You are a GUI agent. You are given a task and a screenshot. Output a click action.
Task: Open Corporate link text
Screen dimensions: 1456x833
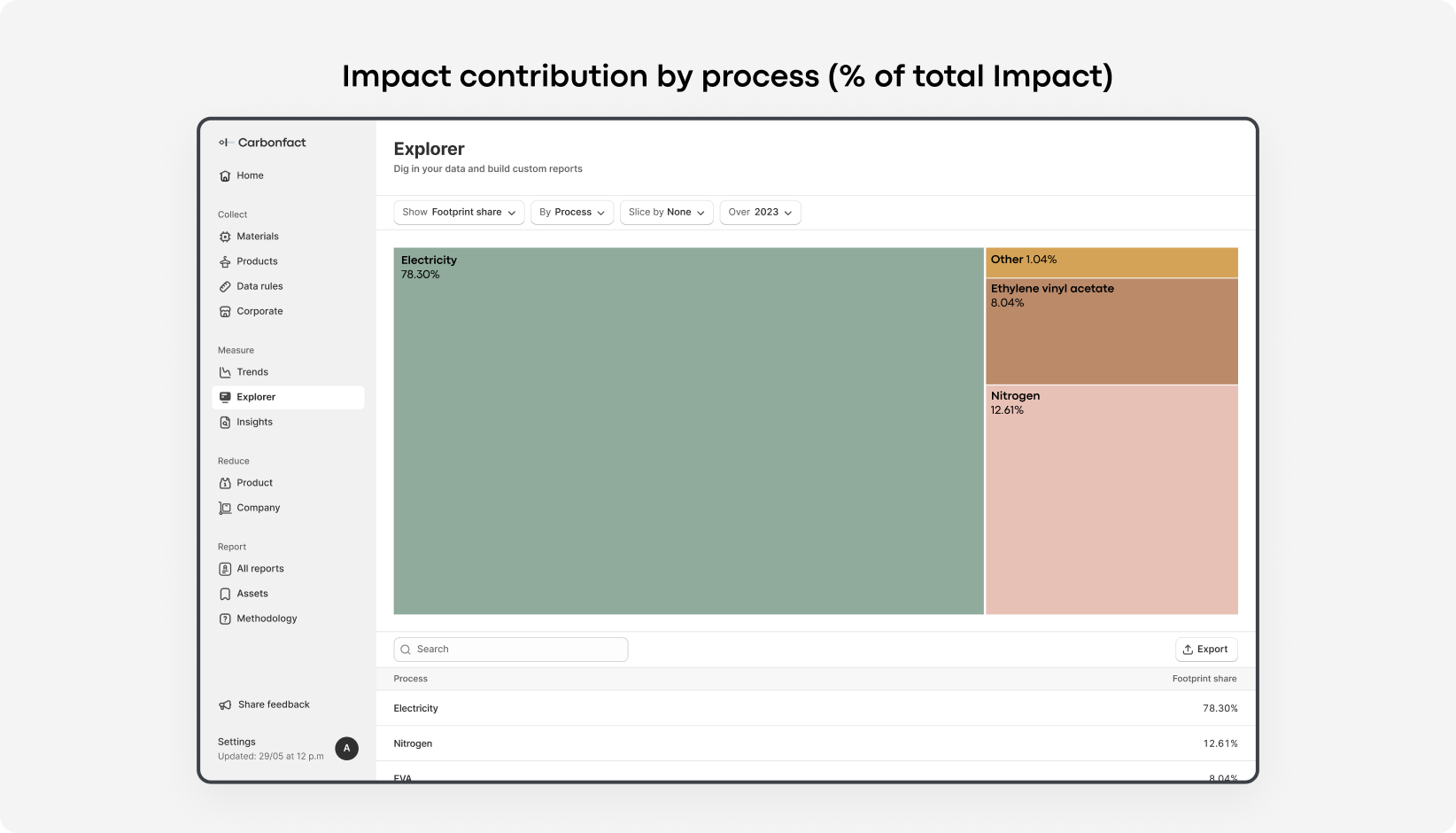tap(259, 311)
